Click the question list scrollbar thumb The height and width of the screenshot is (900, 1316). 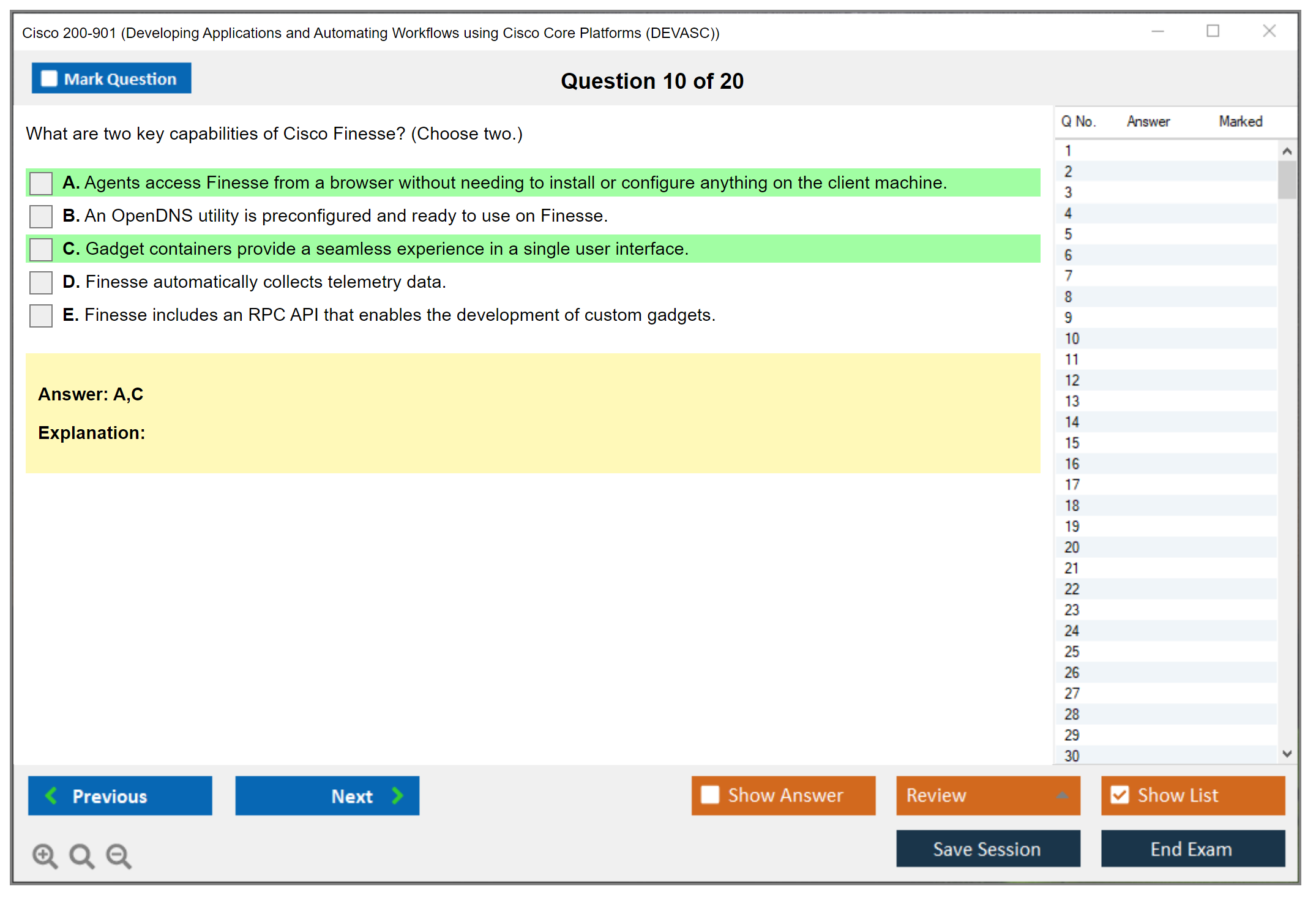coord(1287,180)
